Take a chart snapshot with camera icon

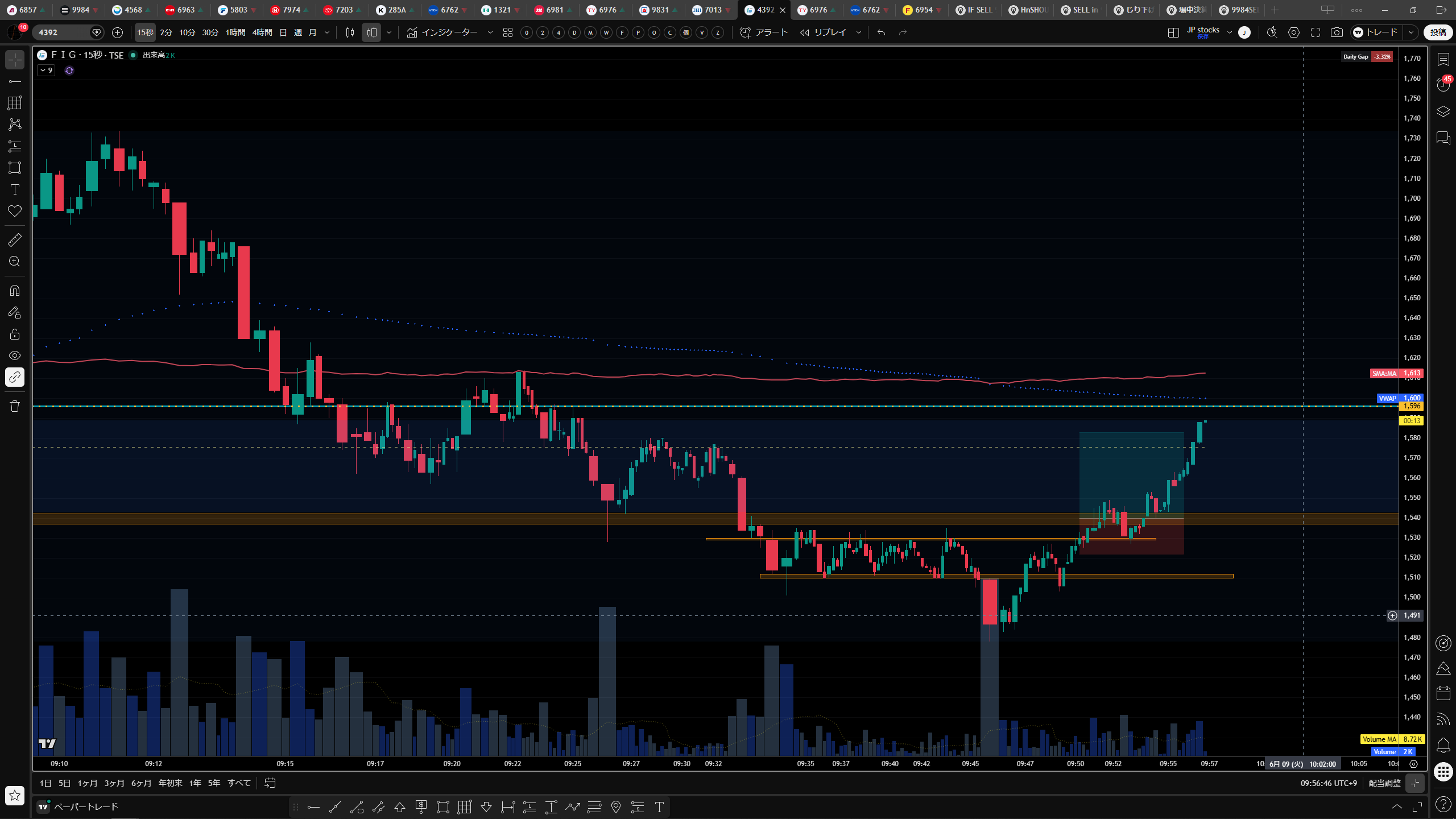(x=1337, y=32)
